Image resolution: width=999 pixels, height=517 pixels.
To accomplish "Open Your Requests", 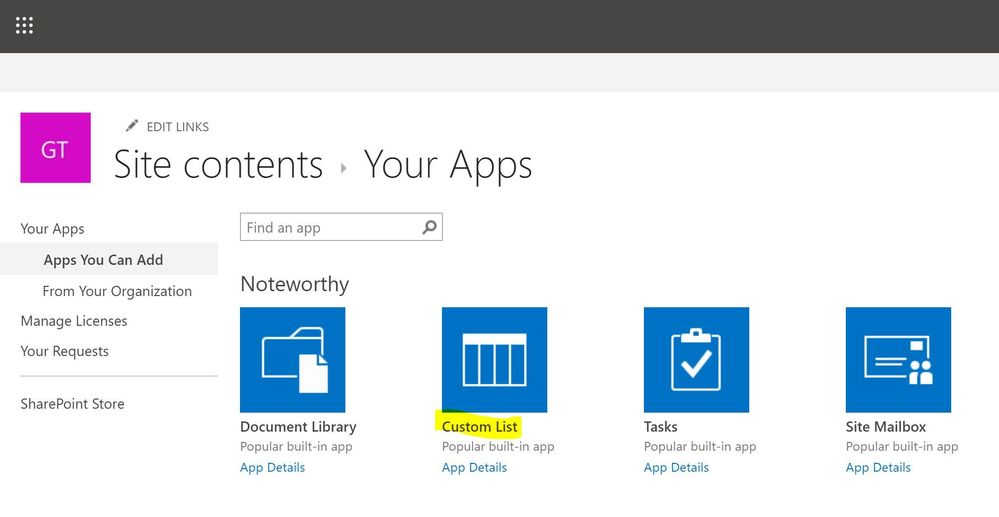I will click(64, 351).
